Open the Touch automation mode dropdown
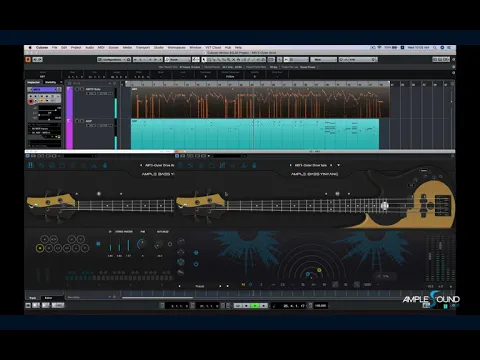This screenshot has width=480, height=360. 178,60
